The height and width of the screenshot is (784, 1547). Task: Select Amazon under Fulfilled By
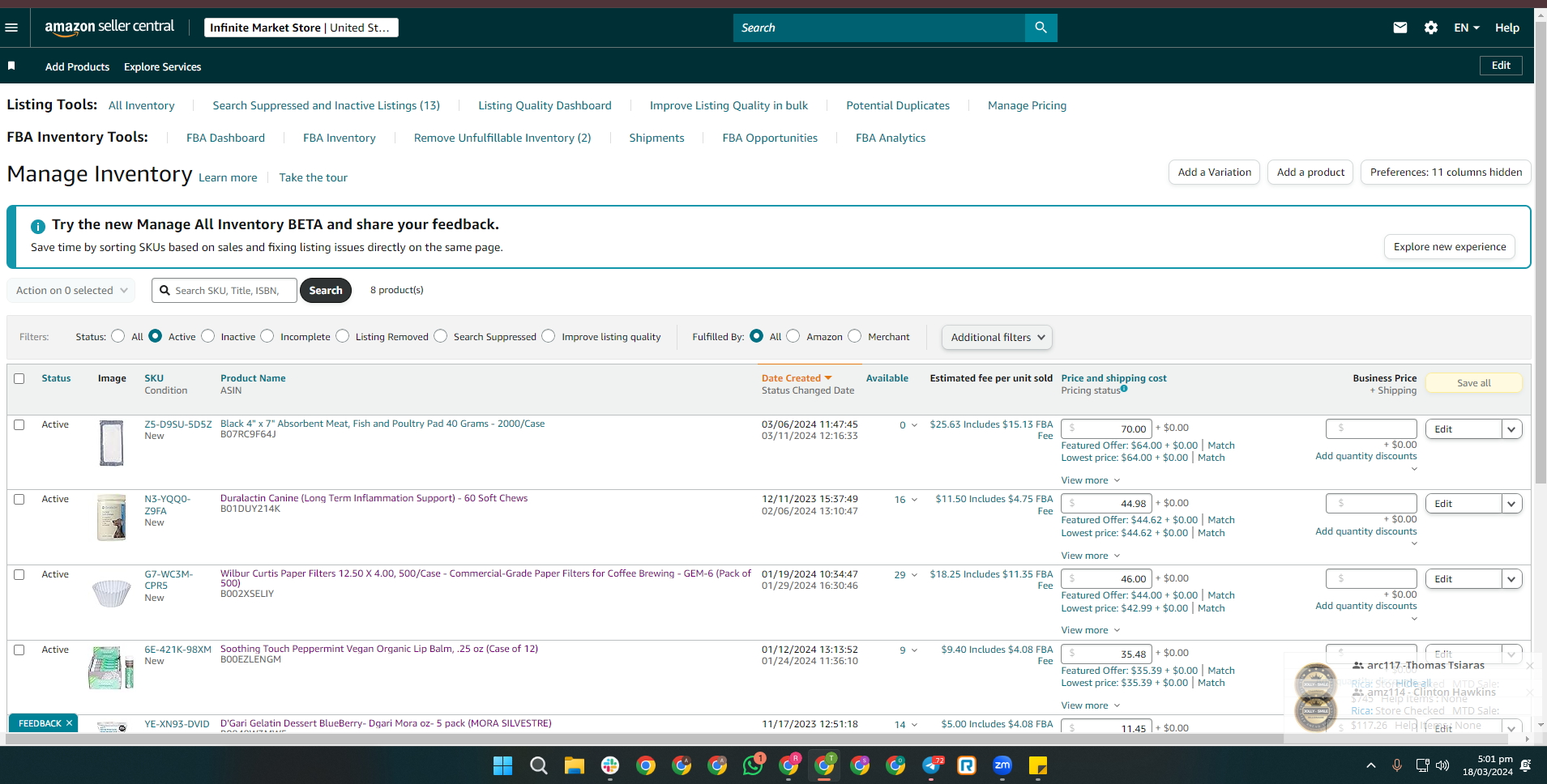pos(793,336)
